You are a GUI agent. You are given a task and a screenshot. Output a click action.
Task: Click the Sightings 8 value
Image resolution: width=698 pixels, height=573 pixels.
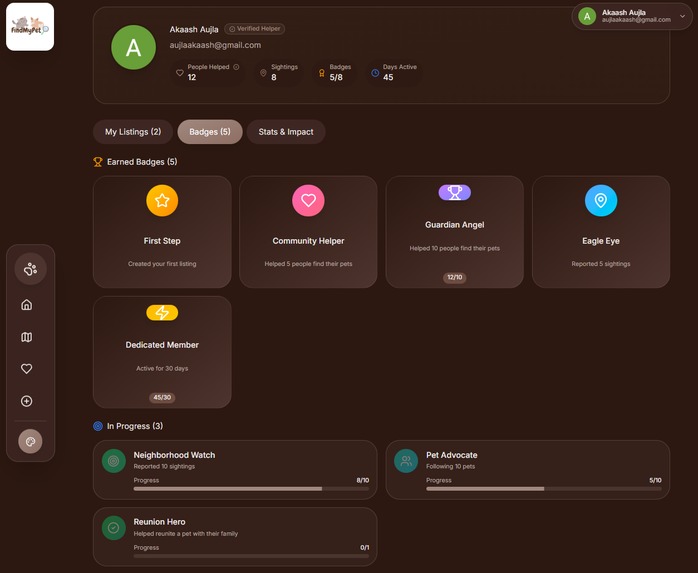(274, 77)
